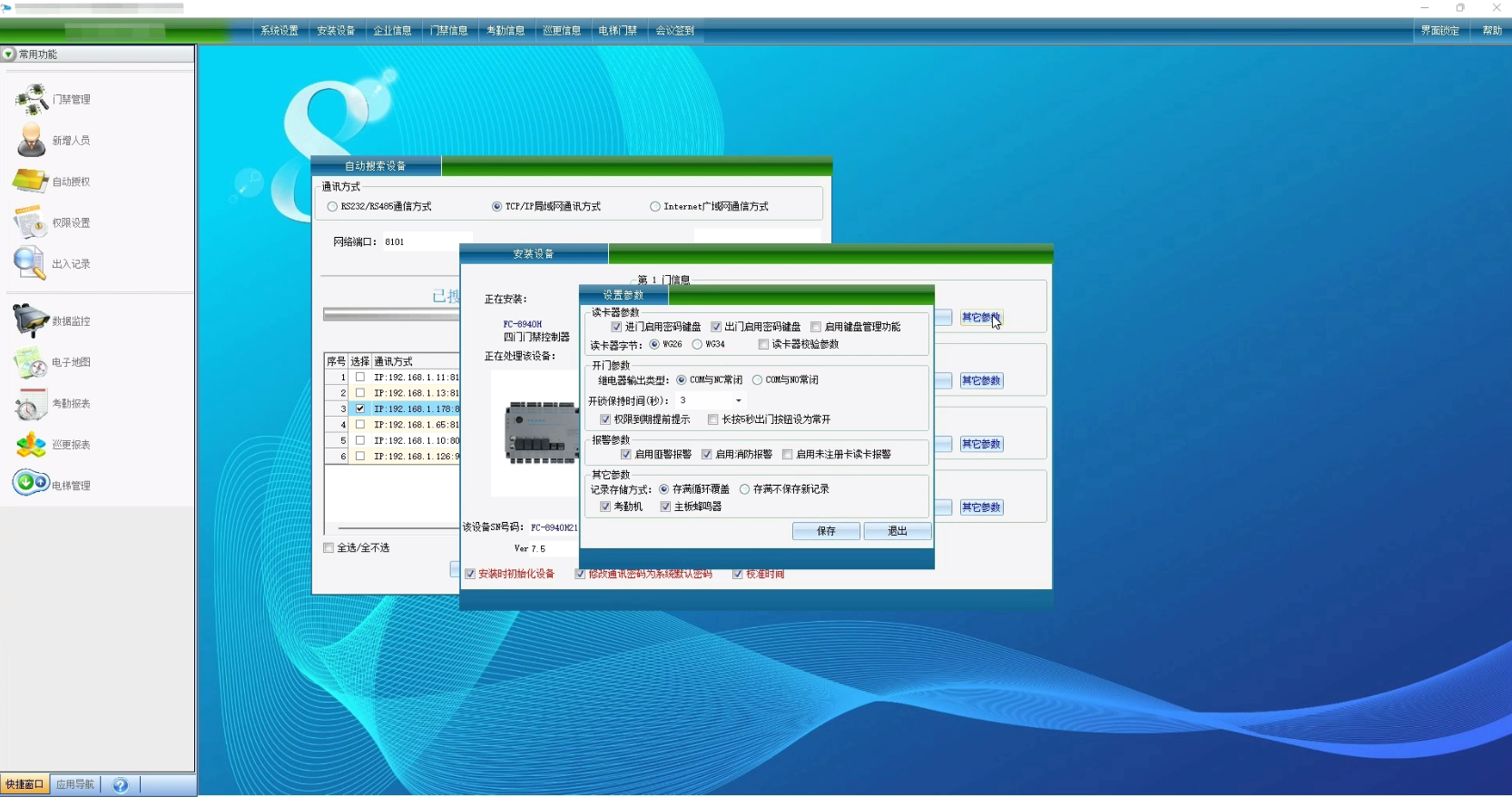This screenshot has width=1512, height=797.
Task: Open the 考勤信息 menu
Action: click(506, 31)
